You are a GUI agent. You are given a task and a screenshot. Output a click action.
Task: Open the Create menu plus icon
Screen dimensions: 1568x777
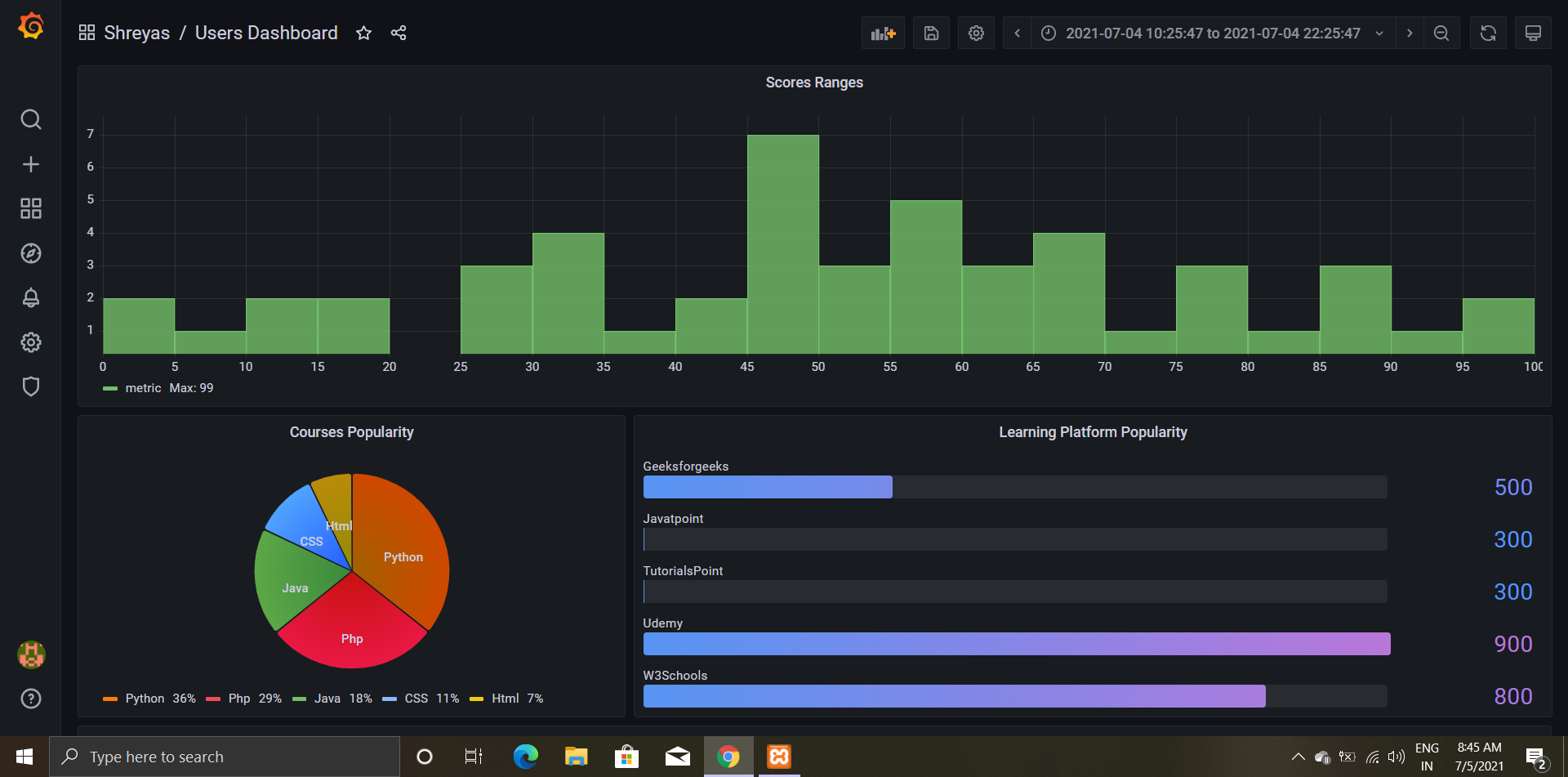[x=30, y=163]
